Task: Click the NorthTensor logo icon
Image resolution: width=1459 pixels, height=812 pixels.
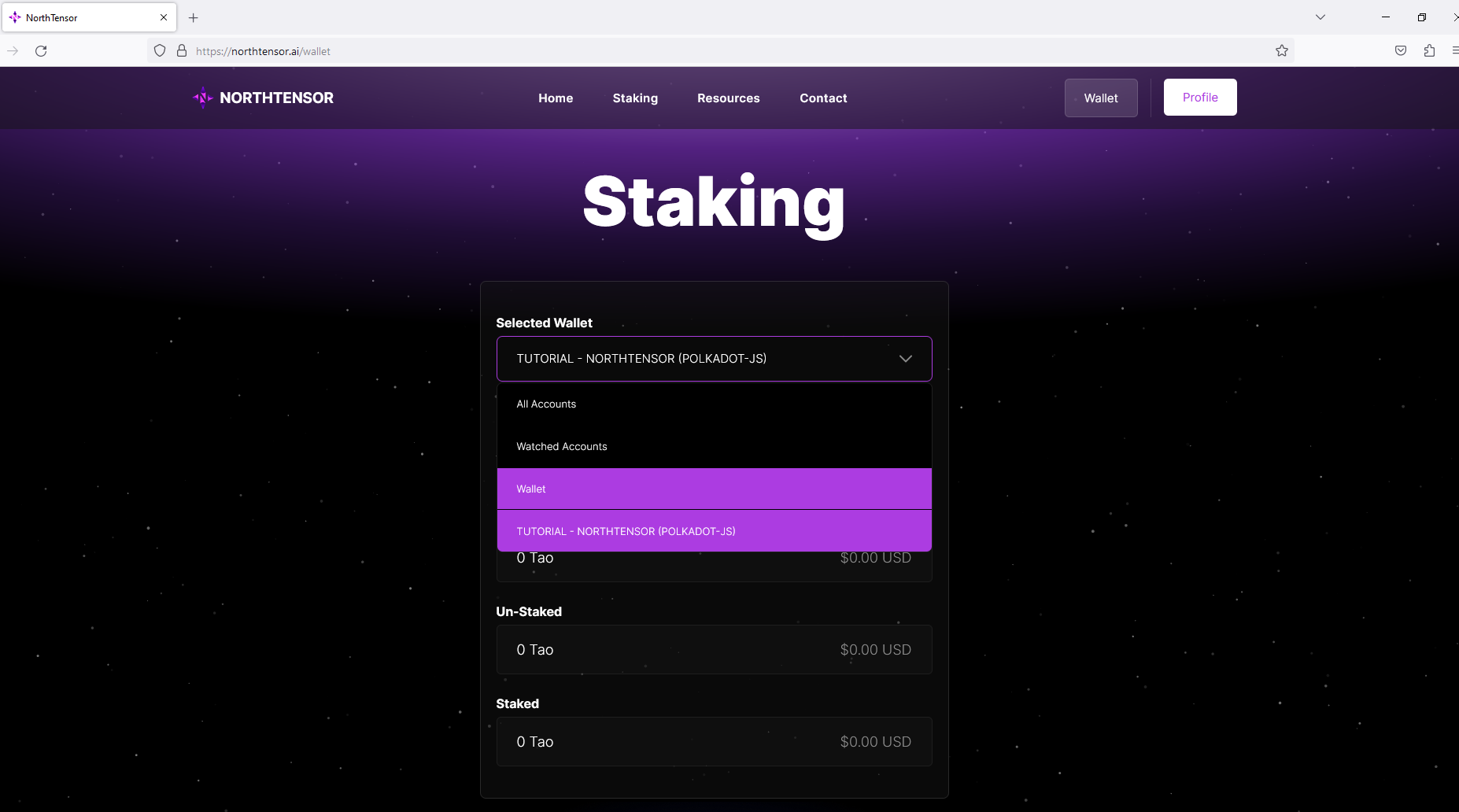Action: point(203,98)
